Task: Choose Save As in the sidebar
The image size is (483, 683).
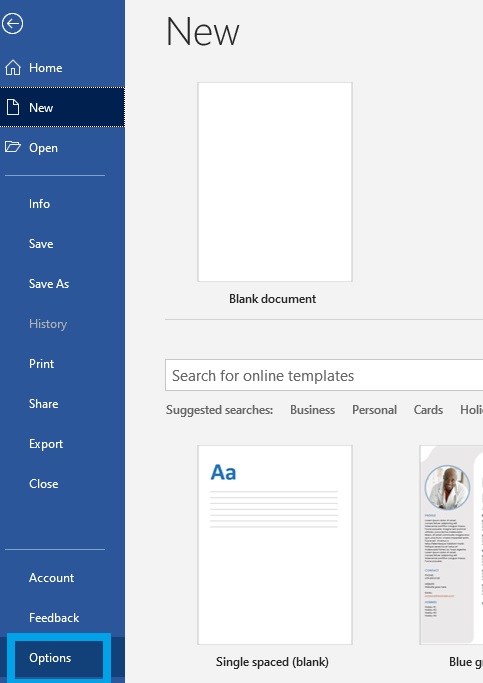Action: pos(62,284)
